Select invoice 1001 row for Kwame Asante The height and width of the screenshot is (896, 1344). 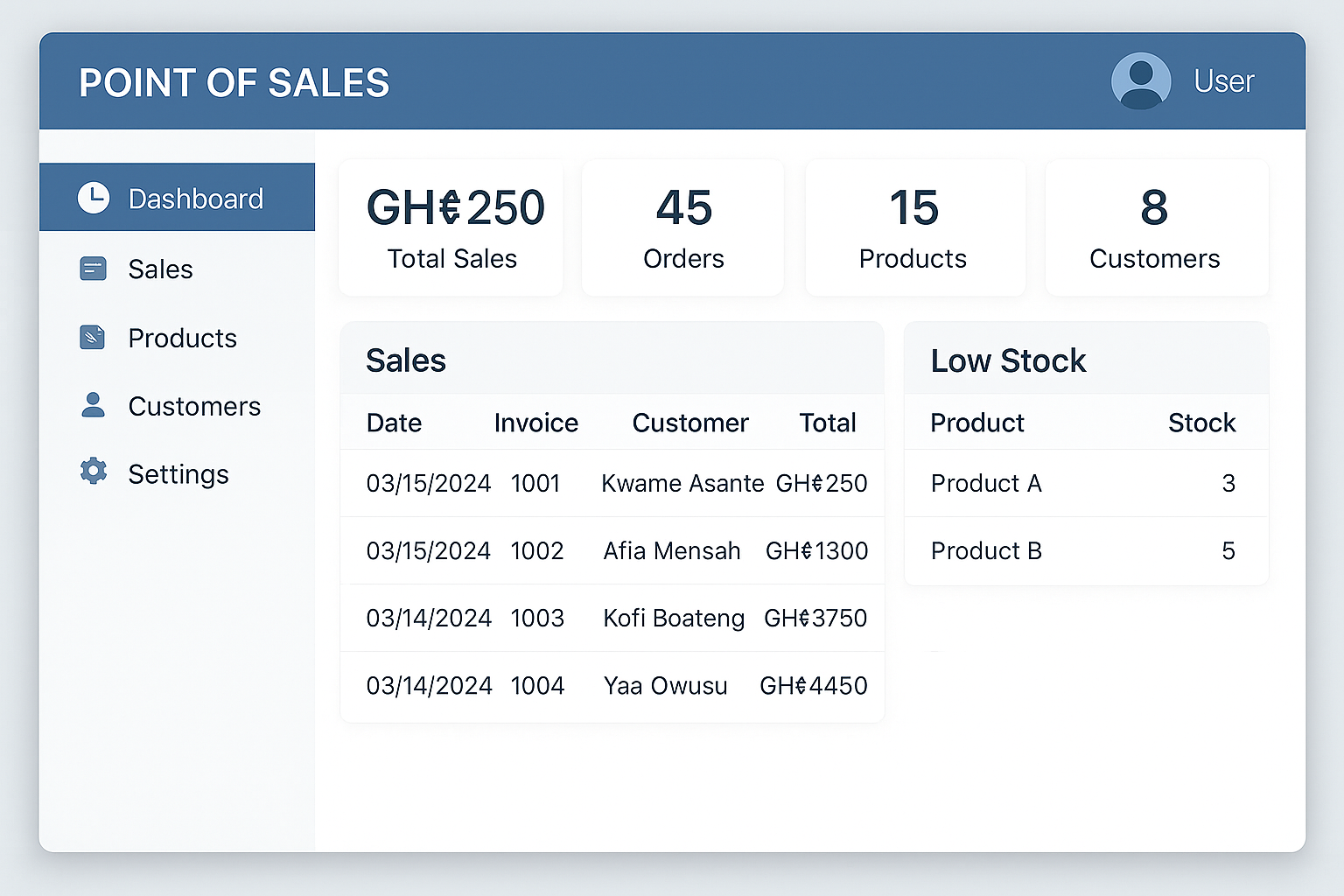tap(612, 483)
